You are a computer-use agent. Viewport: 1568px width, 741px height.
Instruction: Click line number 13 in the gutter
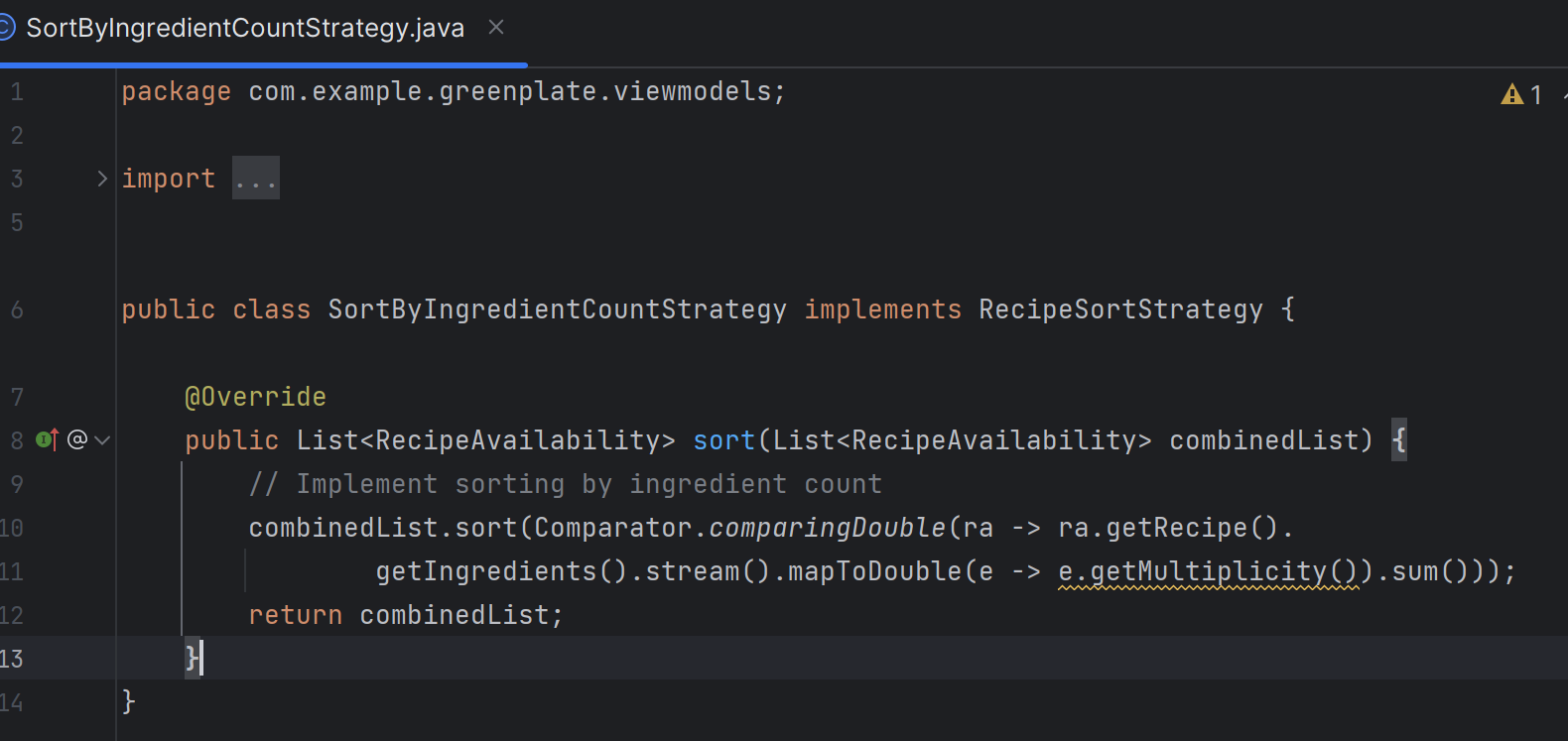point(12,659)
